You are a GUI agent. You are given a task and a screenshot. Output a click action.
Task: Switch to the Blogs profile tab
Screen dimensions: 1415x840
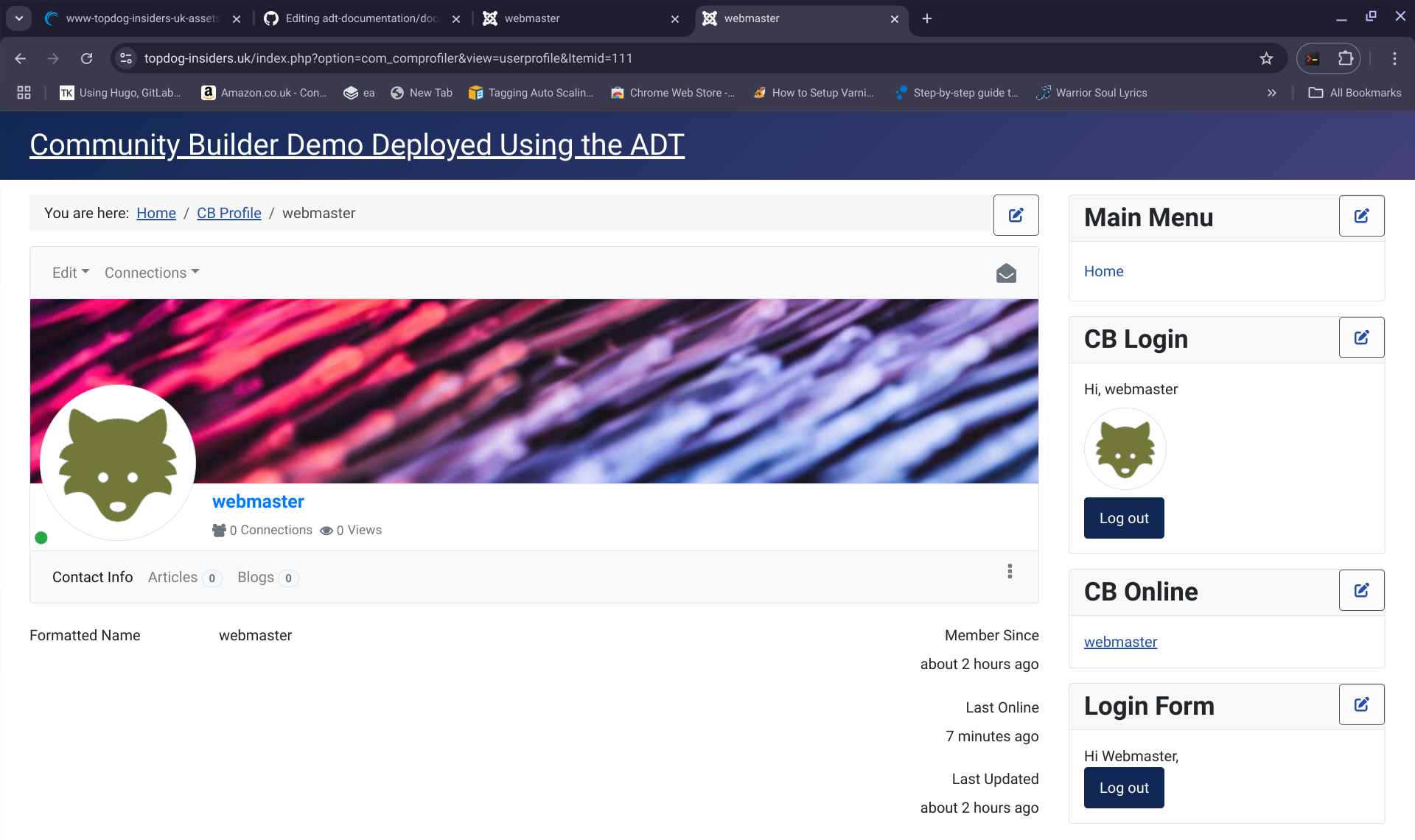point(256,577)
